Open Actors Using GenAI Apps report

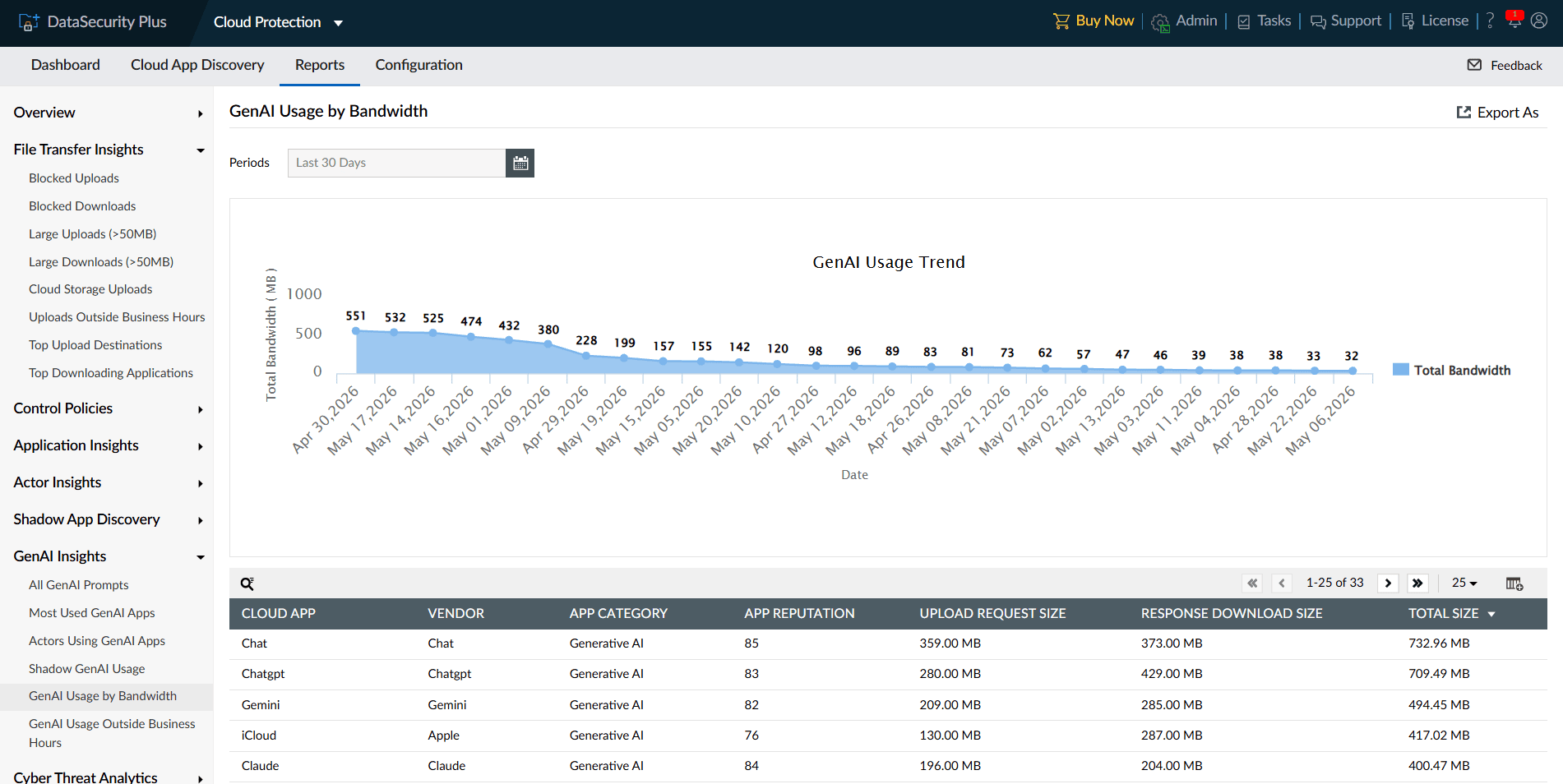[x=97, y=641]
